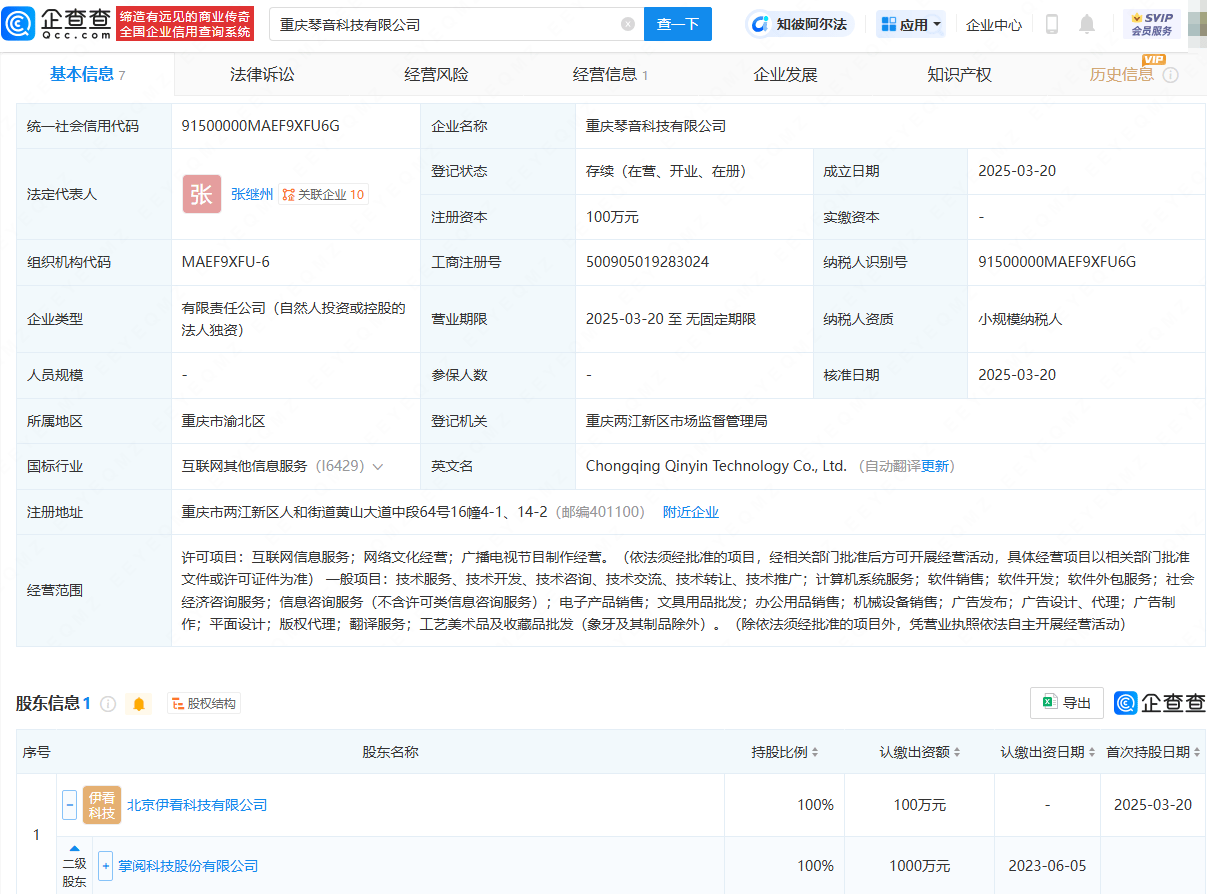Select the 组织机构代码 value MAEF9XFU-6

tap(226, 262)
